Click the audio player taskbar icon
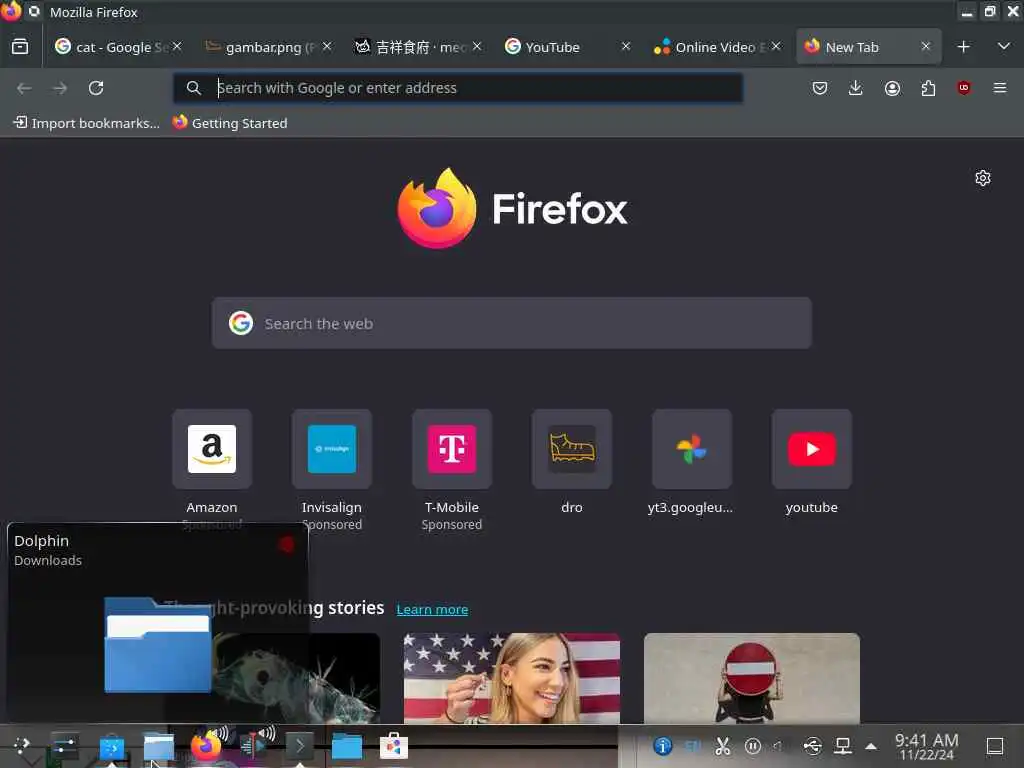The image size is (1024, 768). (253, 745)
